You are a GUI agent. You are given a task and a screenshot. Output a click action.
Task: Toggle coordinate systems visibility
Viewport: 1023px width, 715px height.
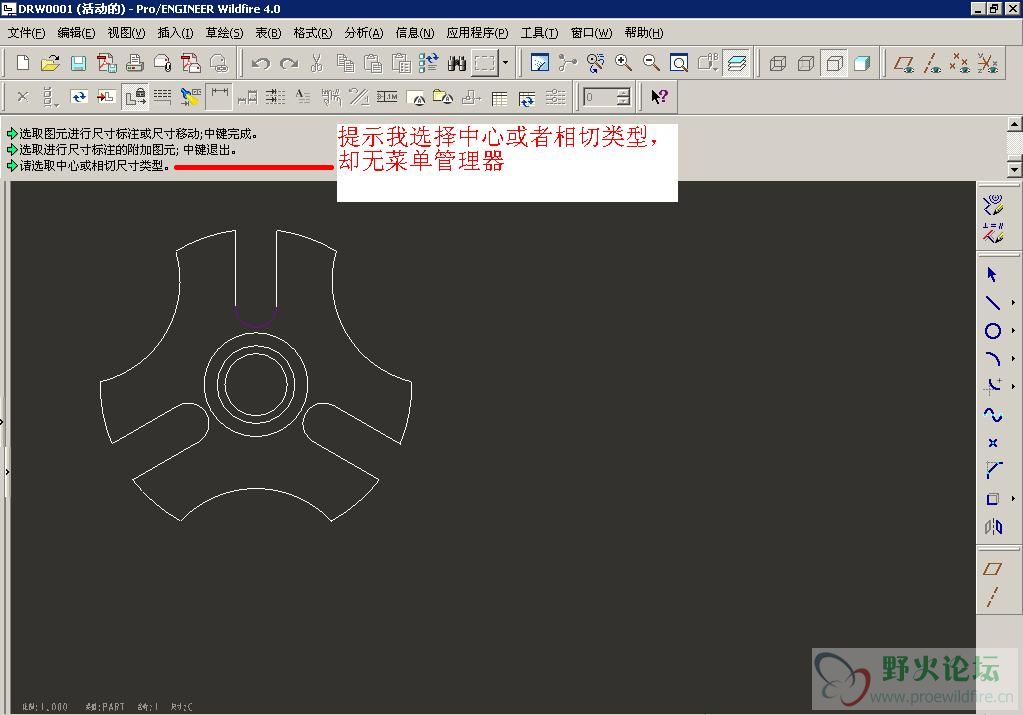[x=988, y=63]
